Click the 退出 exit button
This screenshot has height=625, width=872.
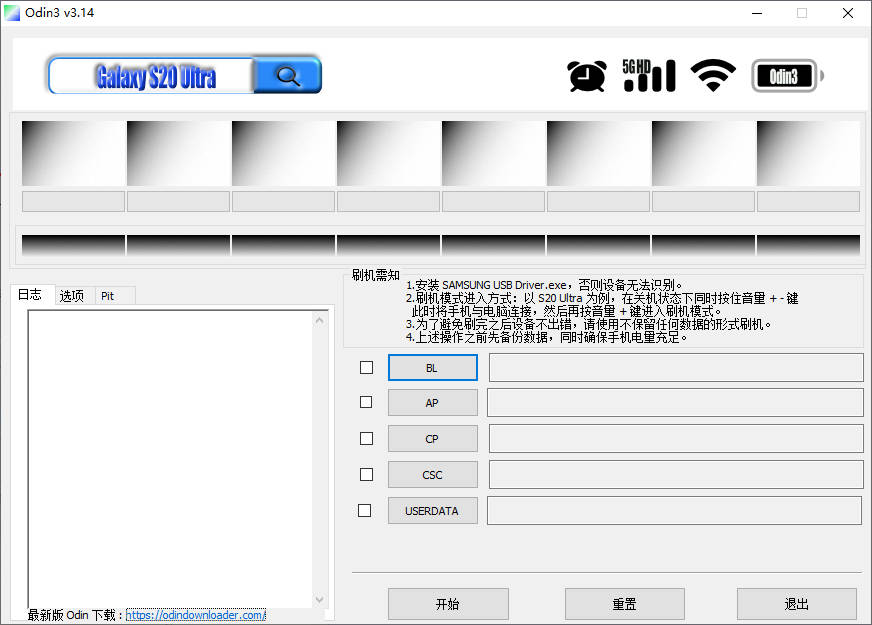point(796,604)
